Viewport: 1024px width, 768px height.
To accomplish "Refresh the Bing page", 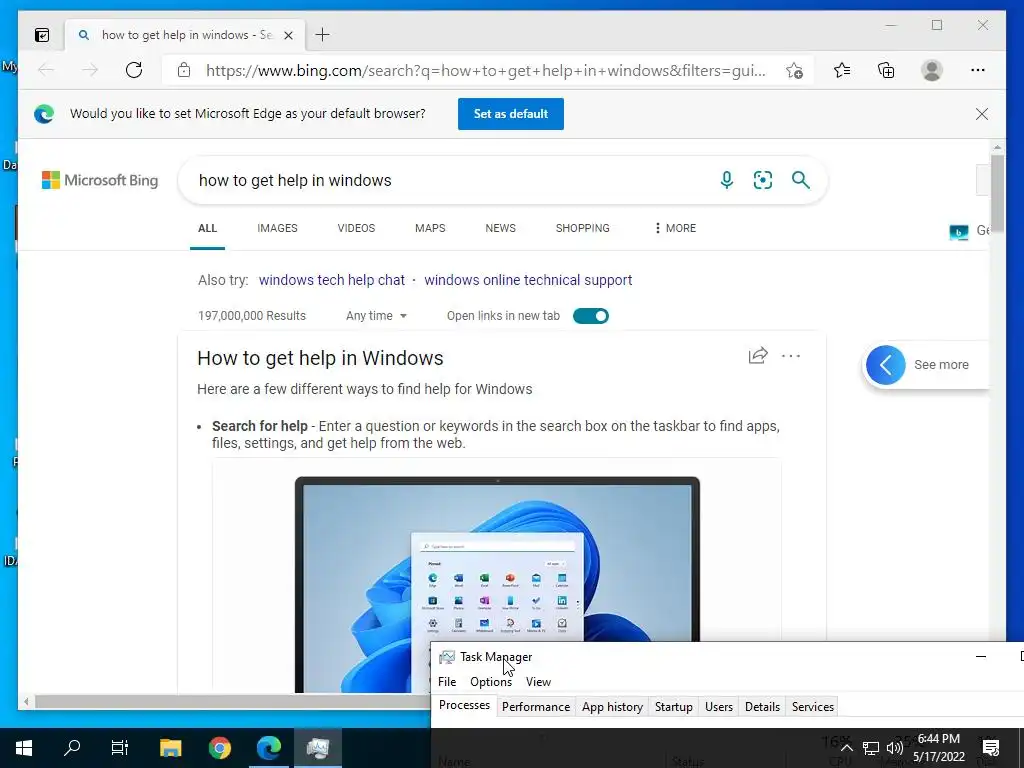I will [134, 70].
